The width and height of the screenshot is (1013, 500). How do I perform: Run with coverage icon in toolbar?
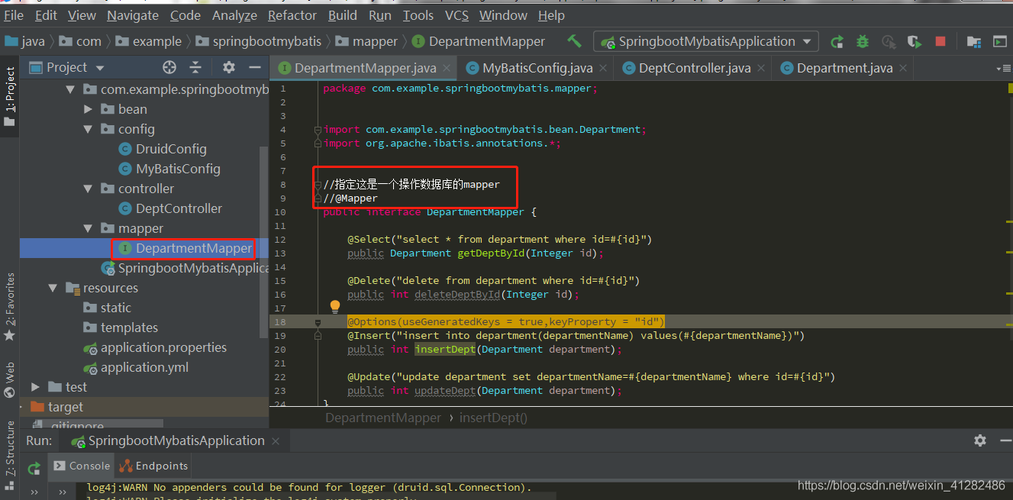[x=914, y=42]
